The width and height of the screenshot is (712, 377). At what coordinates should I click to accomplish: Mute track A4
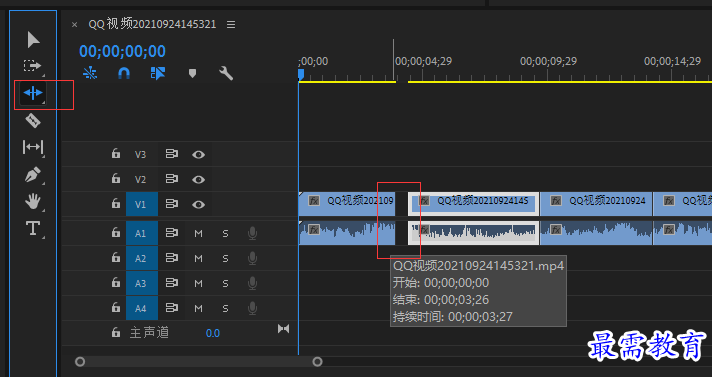pyautogui.click(x=198, y=308)
